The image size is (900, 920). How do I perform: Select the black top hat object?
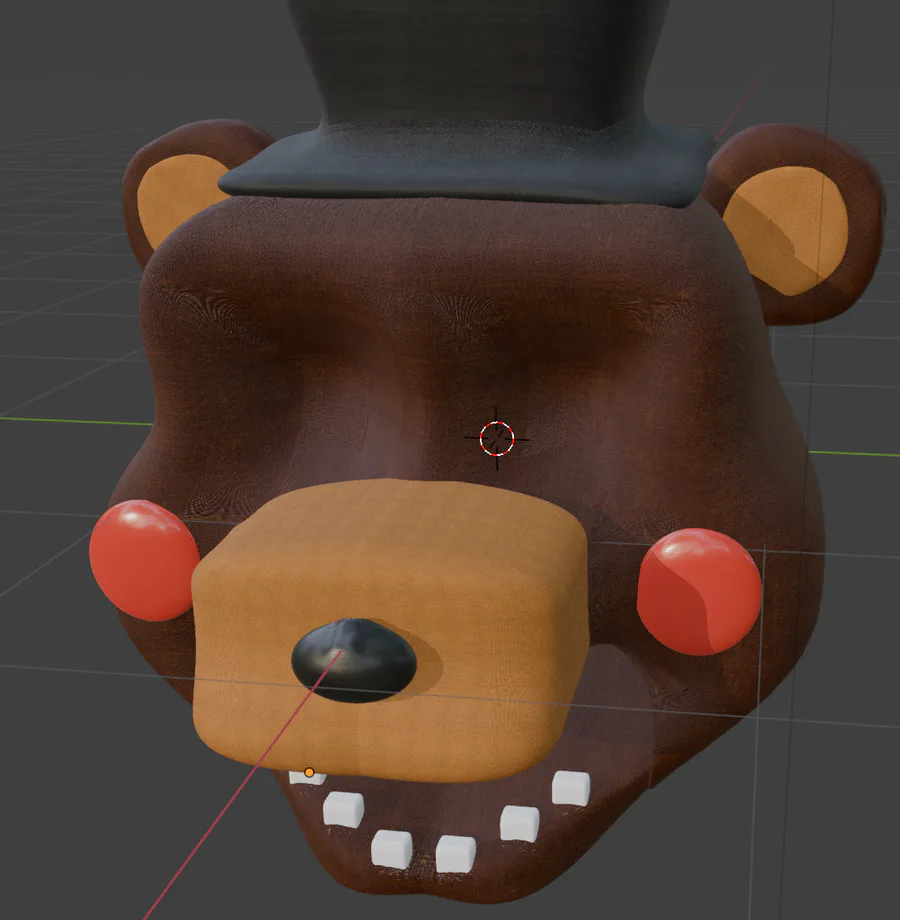469,106
